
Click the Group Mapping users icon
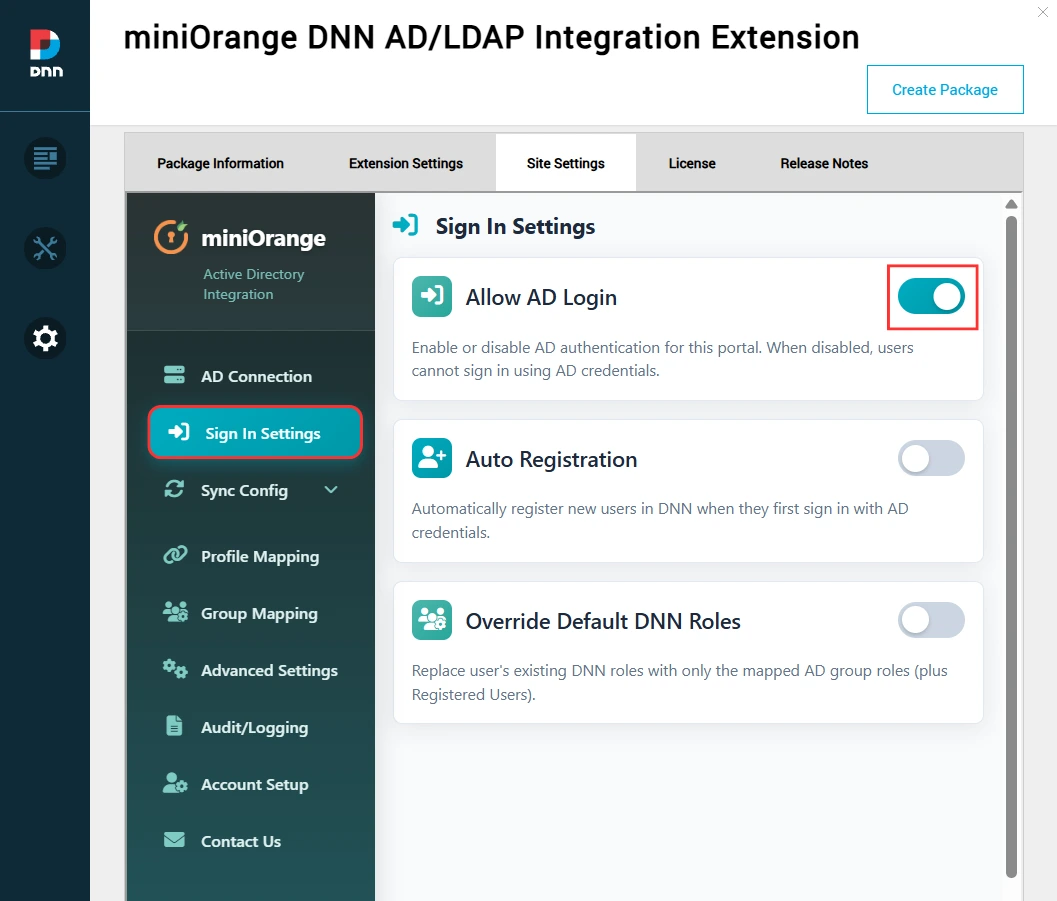point(175,612)
